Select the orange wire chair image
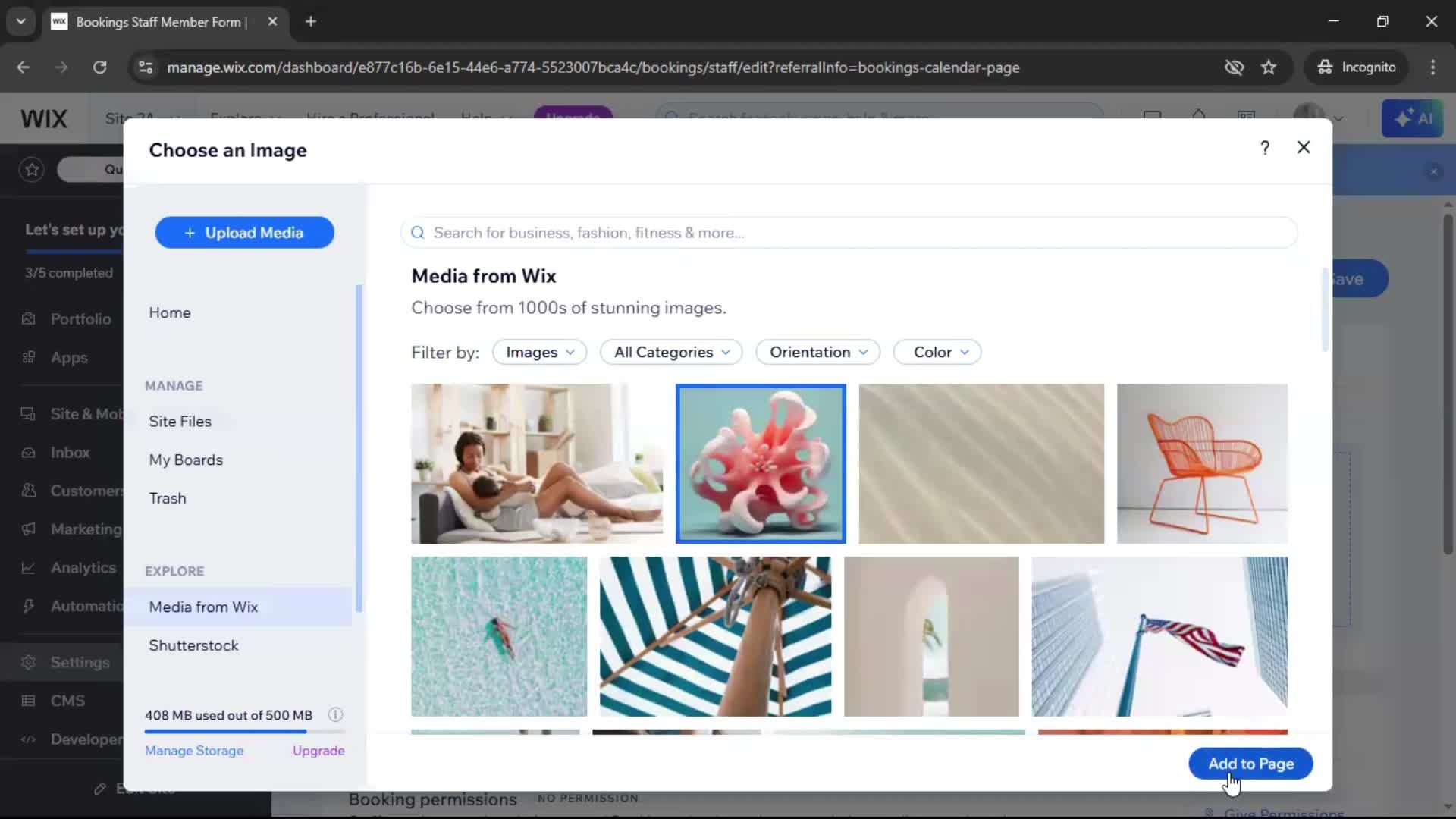This screenshot has width=1456, height=819. click(1202, 463)
